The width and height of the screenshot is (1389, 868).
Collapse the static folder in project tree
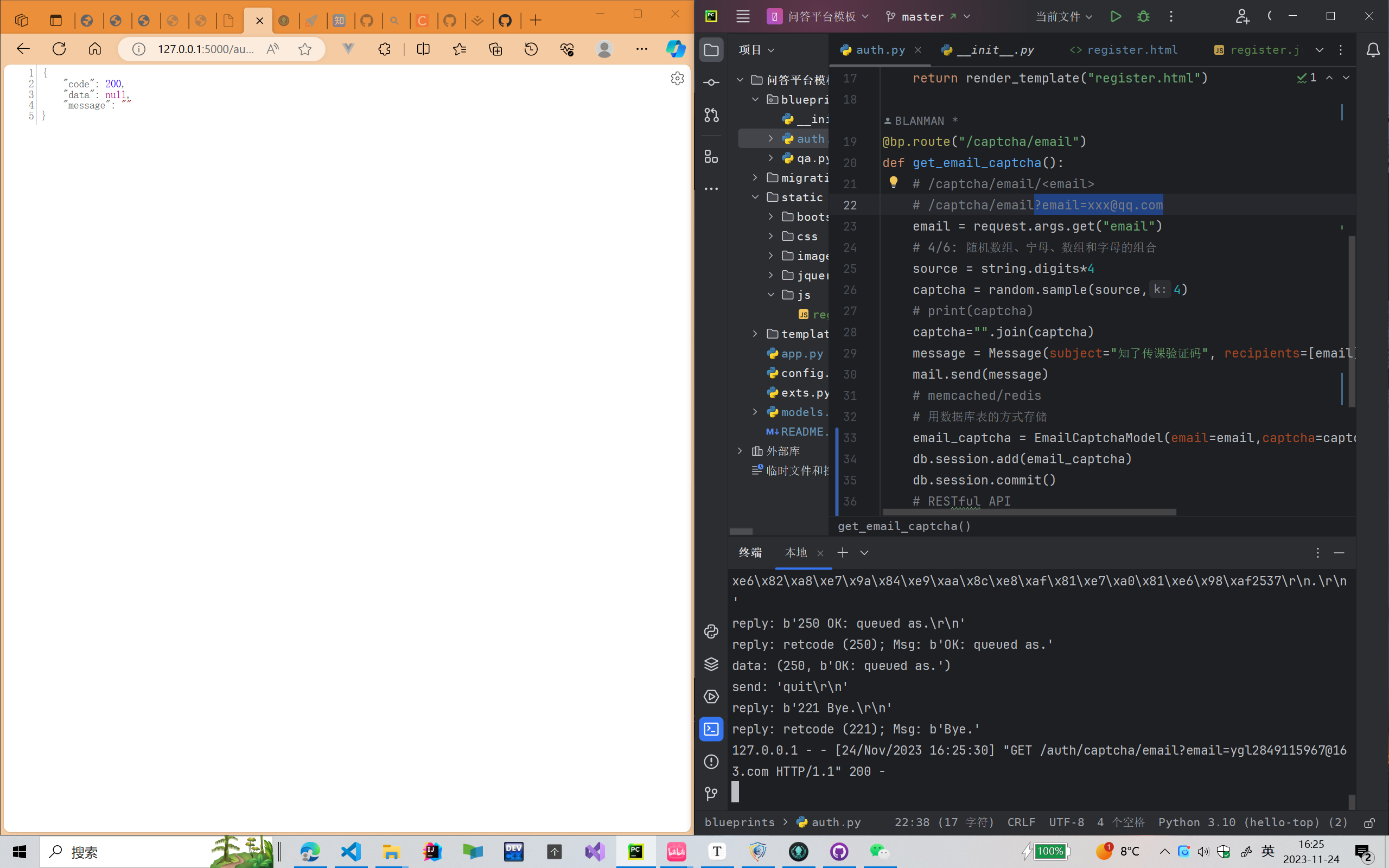(x=755, y=197)
